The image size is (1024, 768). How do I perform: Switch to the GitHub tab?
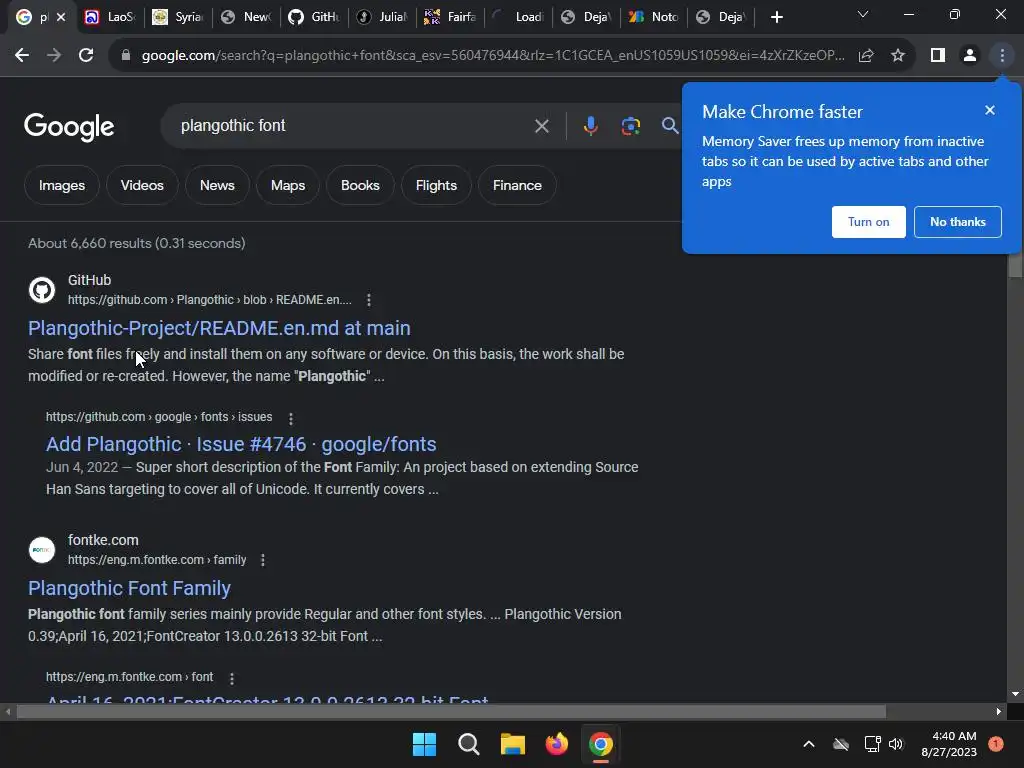313,17
